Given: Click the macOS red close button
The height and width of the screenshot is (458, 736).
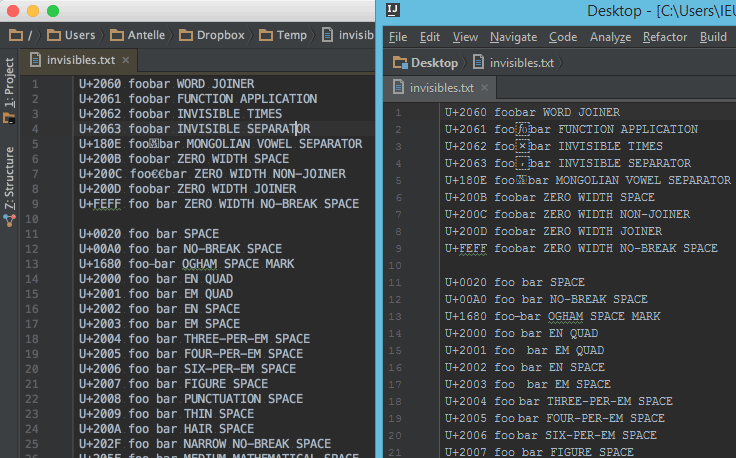Looking at the screenshot, I should click(x=13, y=11).
